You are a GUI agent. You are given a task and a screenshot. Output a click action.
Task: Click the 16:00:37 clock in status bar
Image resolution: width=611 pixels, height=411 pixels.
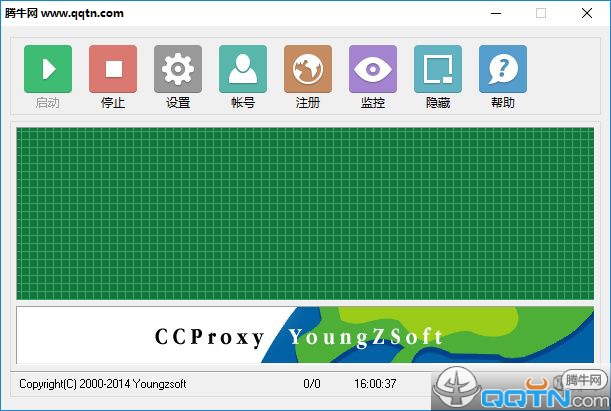pyautogui.click(x=375, y=384)
